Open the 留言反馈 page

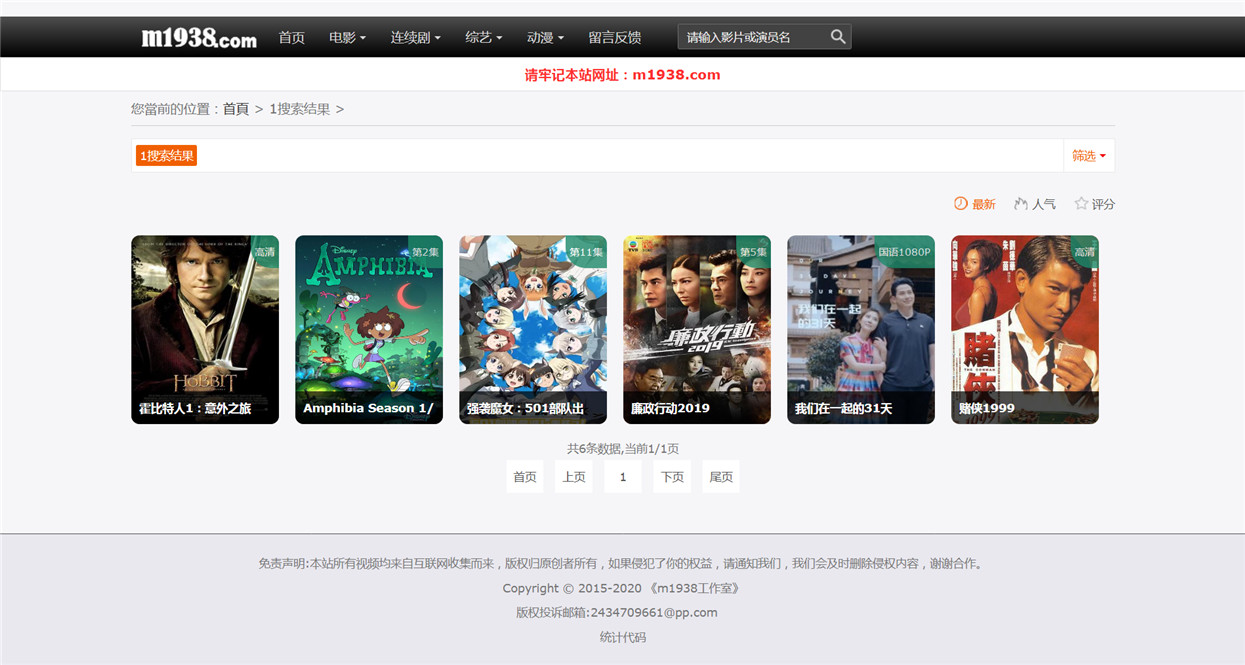(614, 37)
